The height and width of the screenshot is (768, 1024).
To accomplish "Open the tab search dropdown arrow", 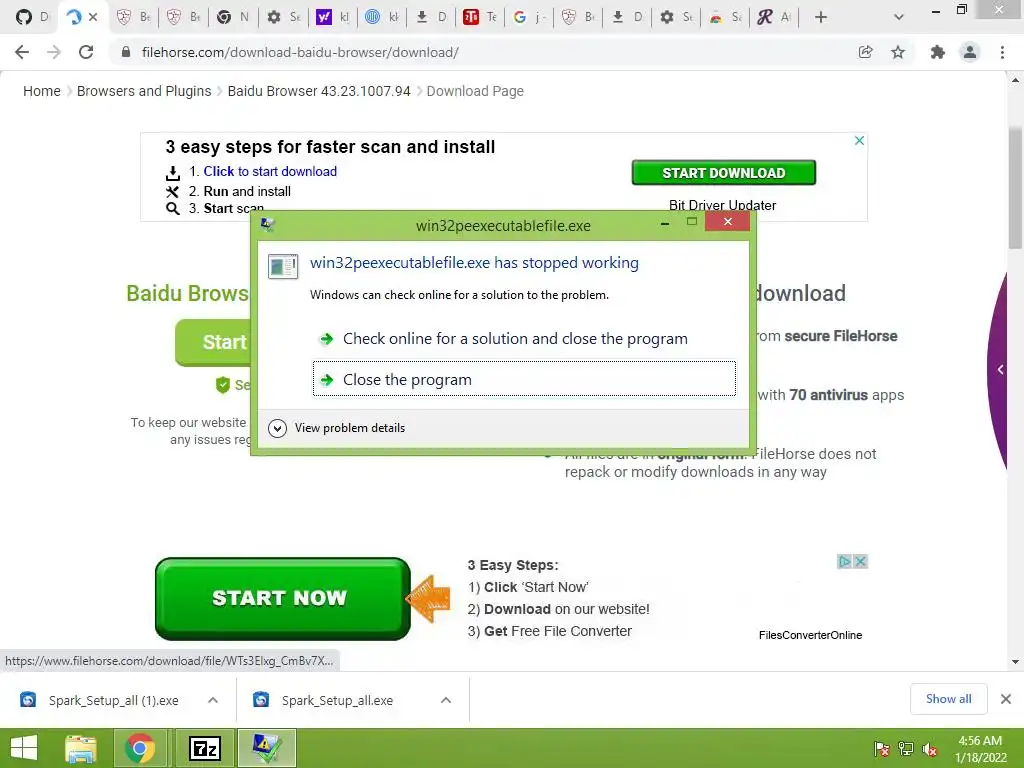I will 899,17.
